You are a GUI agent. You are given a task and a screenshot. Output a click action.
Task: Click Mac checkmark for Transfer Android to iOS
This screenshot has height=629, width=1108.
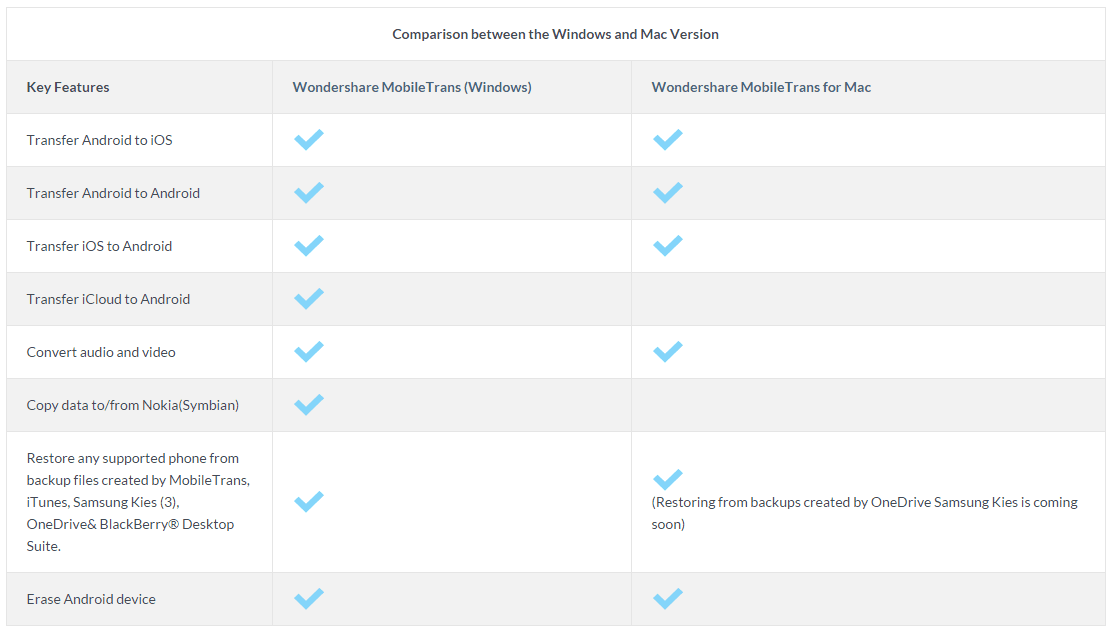click(x=667, y=140)
